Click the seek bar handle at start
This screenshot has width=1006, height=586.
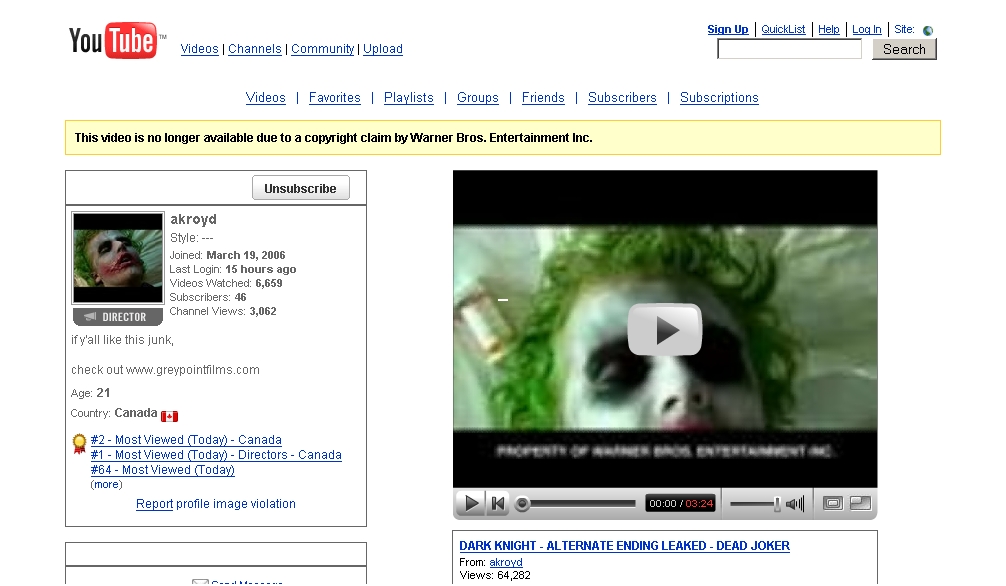522,504
